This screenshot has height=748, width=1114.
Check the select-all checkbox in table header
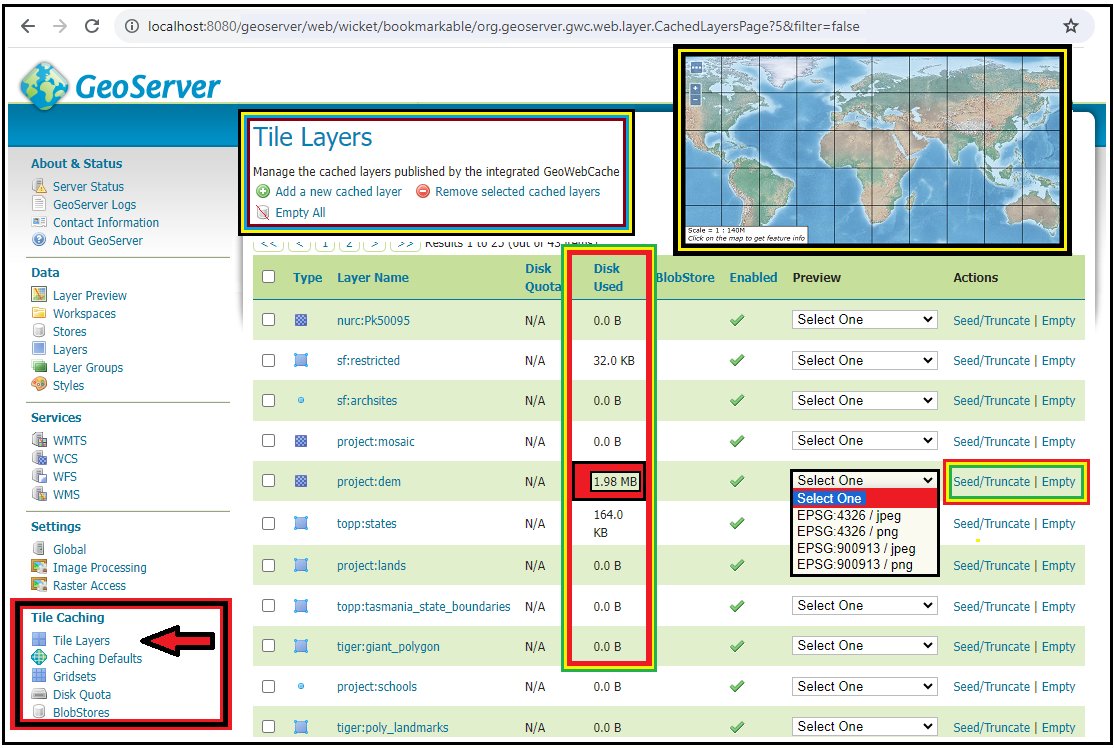point(268,278)
